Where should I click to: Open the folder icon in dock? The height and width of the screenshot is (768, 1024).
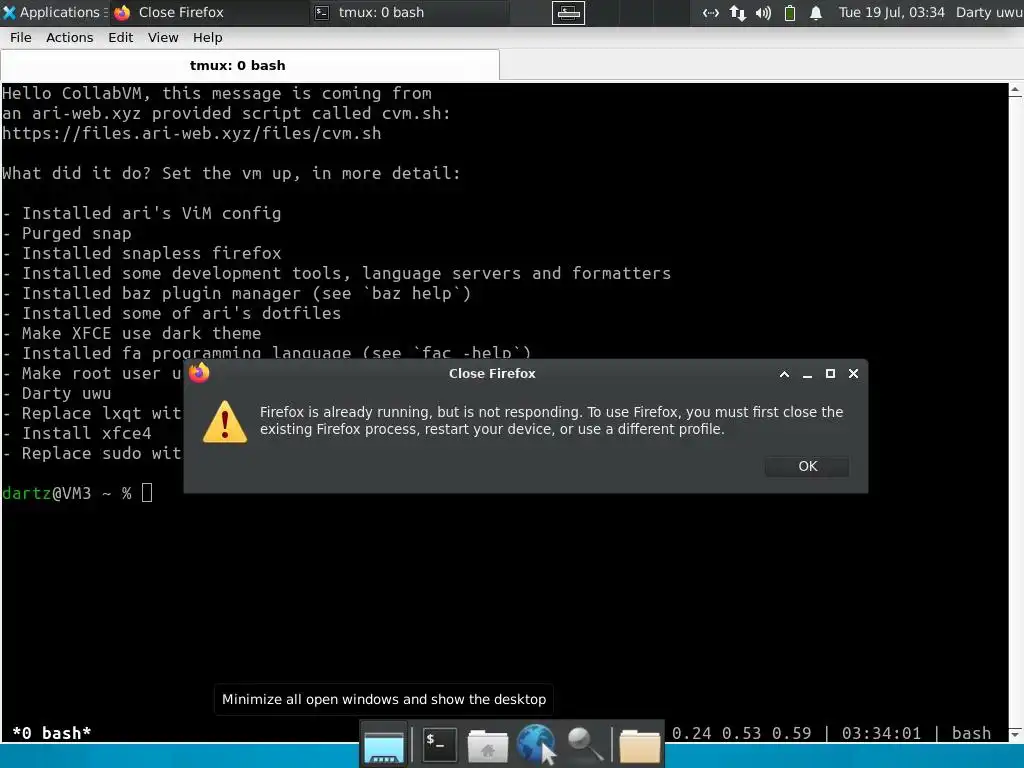point(639,746)
